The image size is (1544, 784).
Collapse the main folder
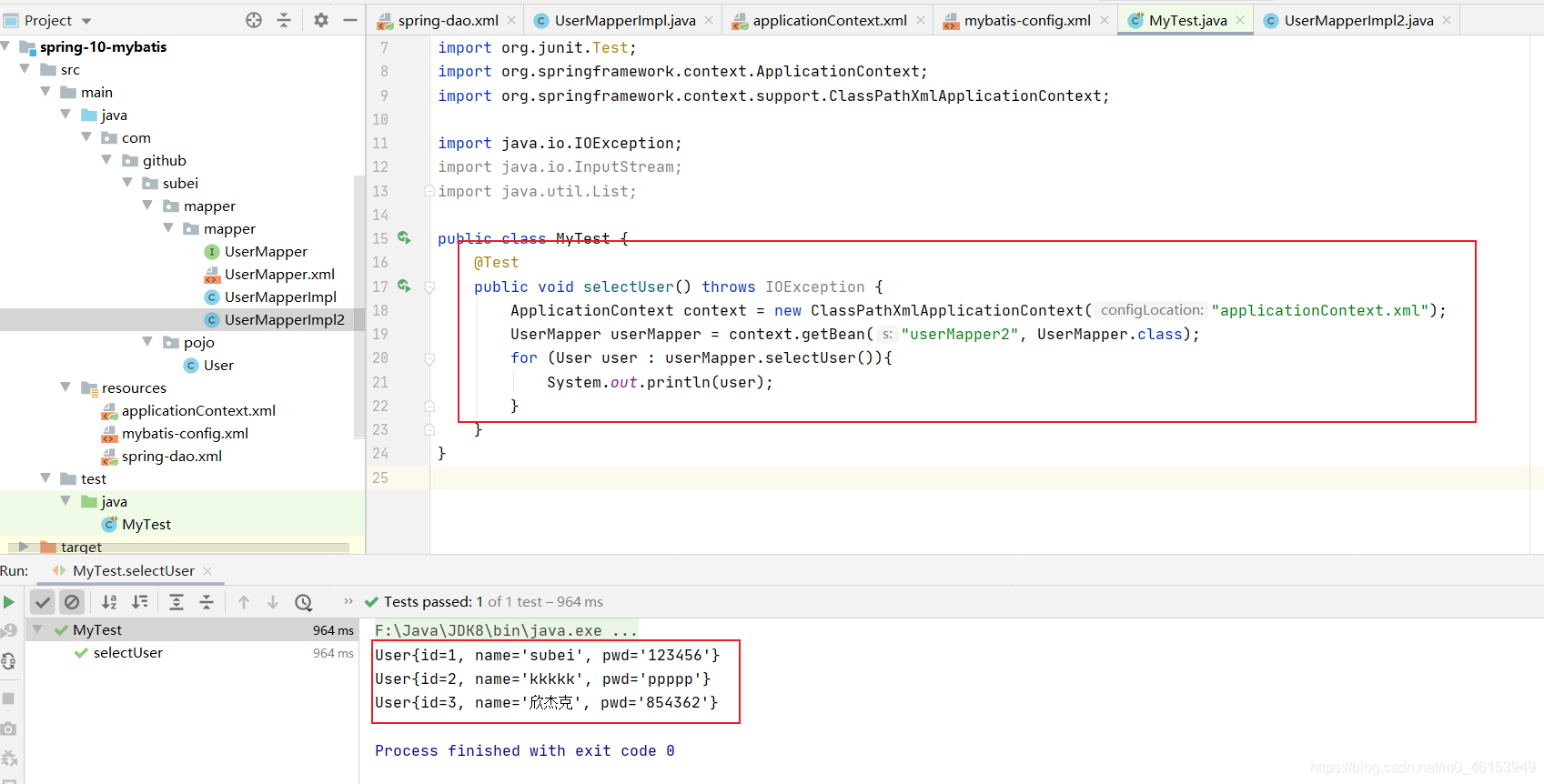coord(45,92)
